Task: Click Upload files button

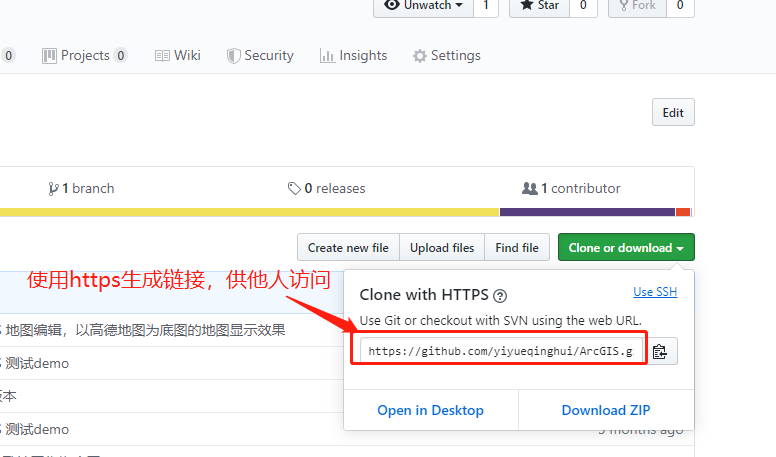Action: coord(442,248)
